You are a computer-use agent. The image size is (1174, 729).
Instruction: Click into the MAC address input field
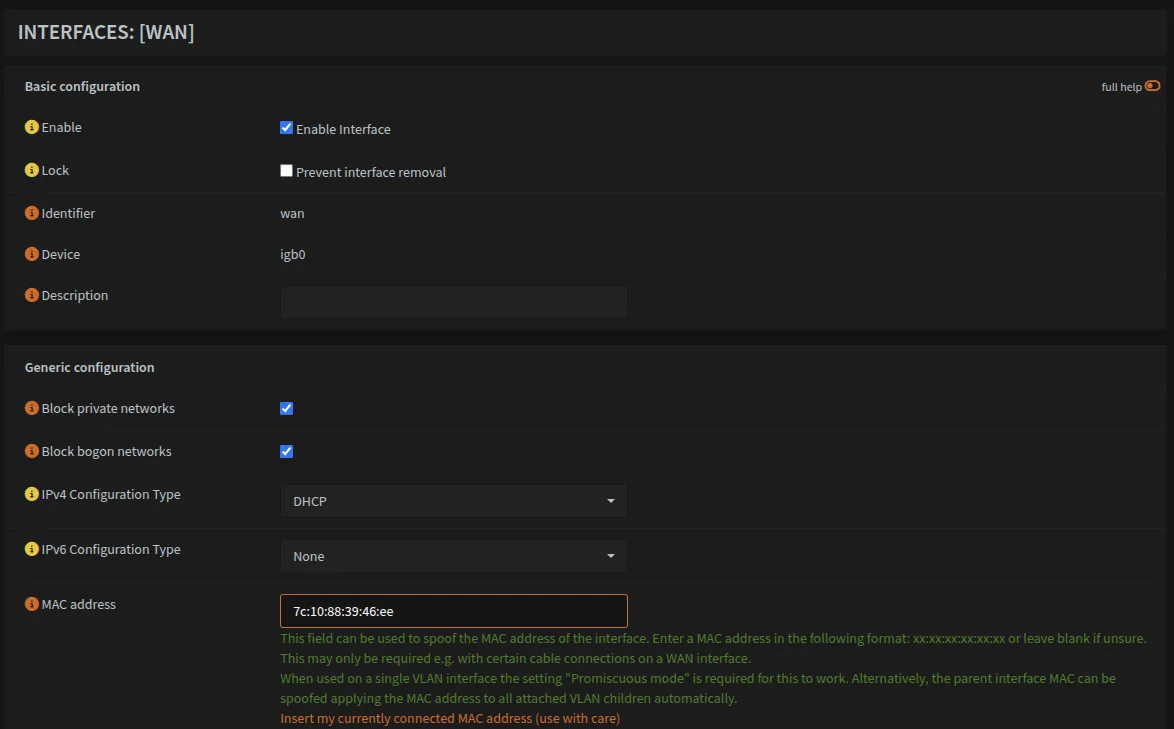click(453, 611)
